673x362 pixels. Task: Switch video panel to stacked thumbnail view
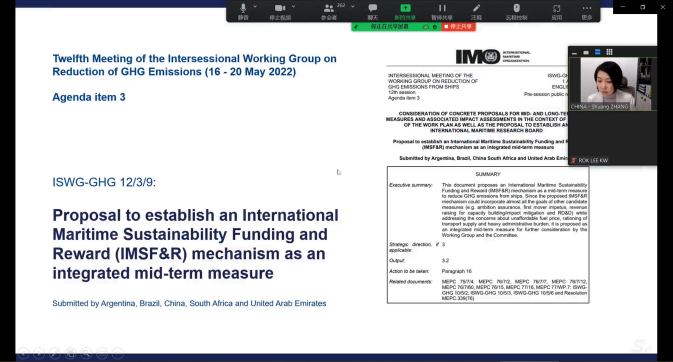coord(597,52)
